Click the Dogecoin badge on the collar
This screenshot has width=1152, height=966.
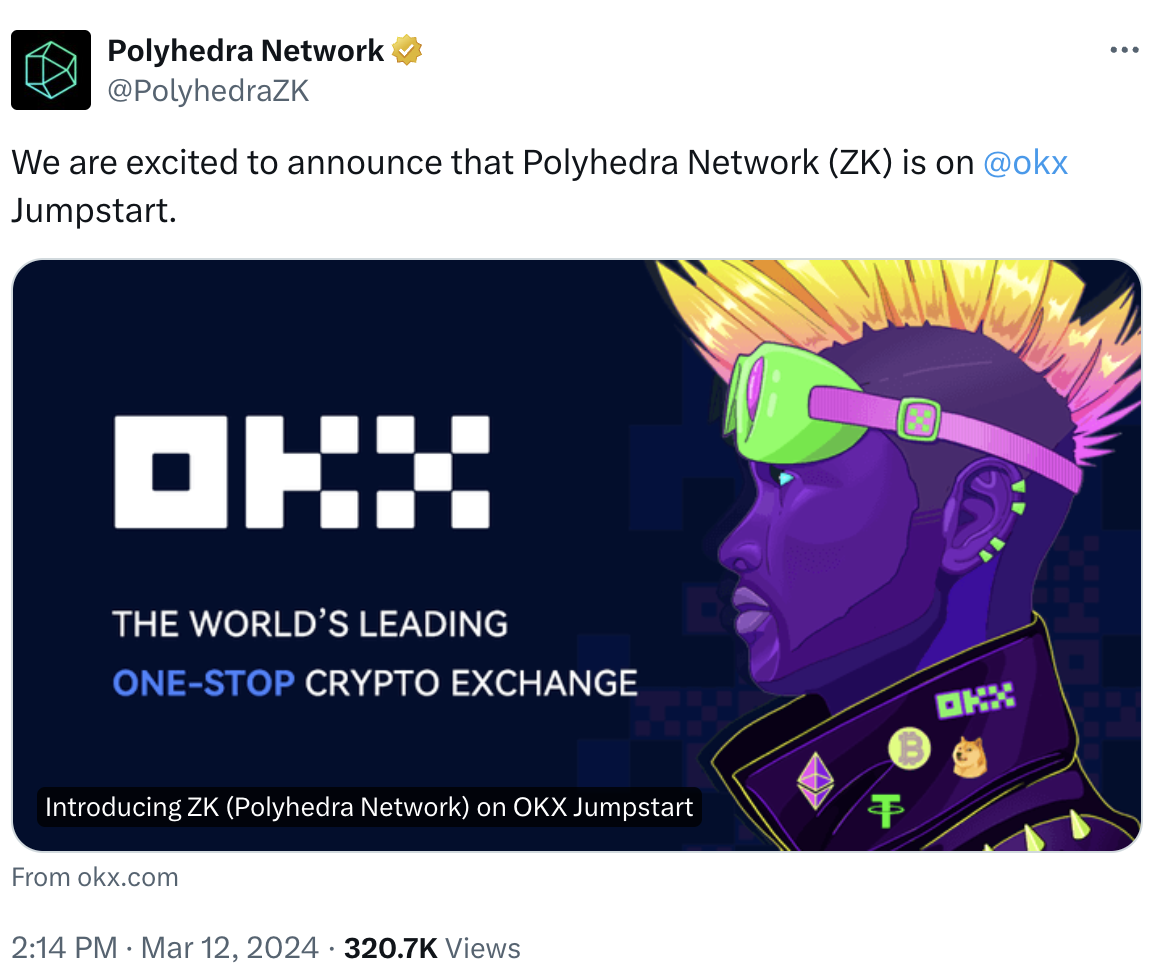(x=966, y=757)
